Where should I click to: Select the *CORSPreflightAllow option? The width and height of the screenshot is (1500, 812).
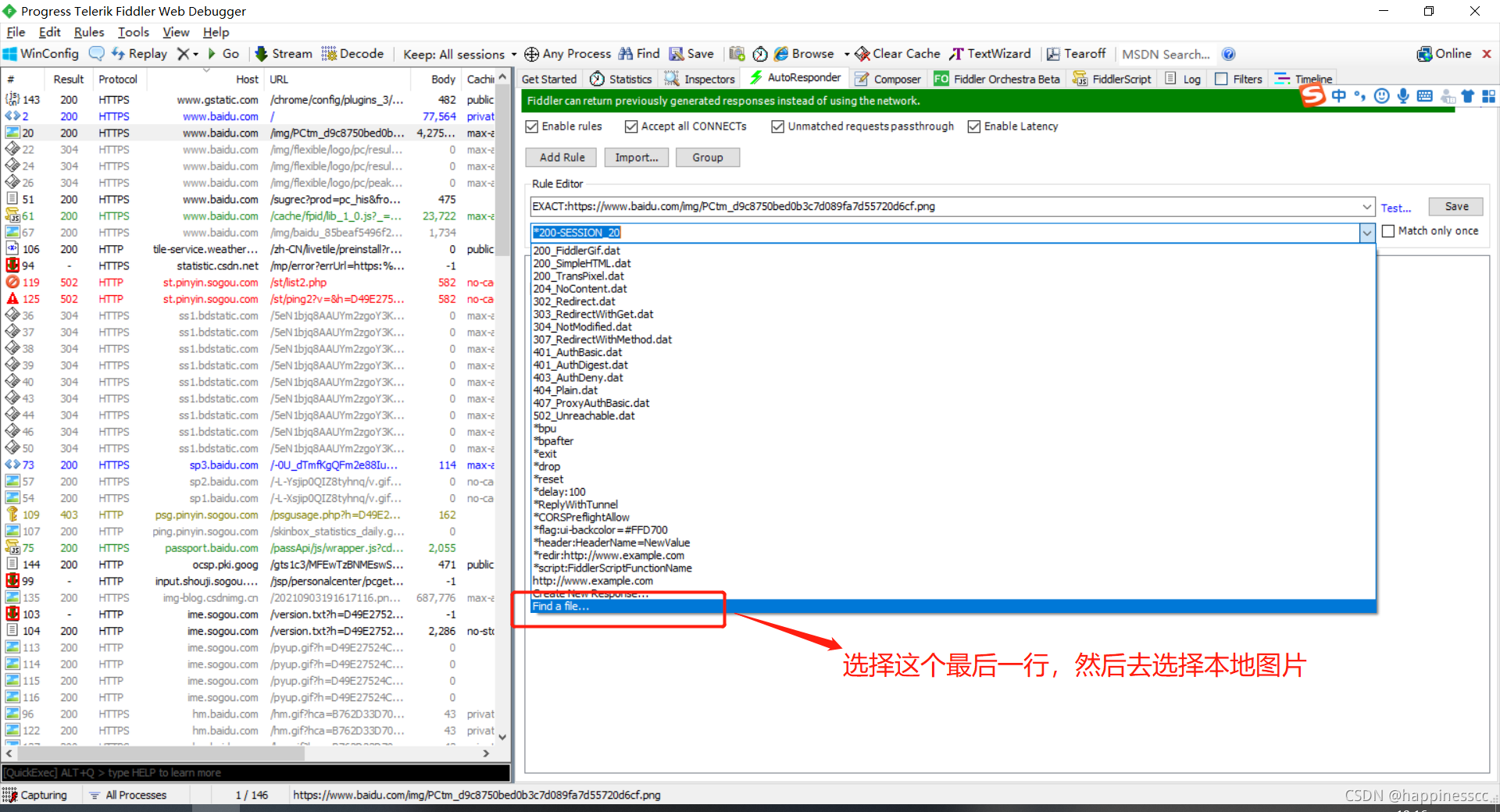953,518
